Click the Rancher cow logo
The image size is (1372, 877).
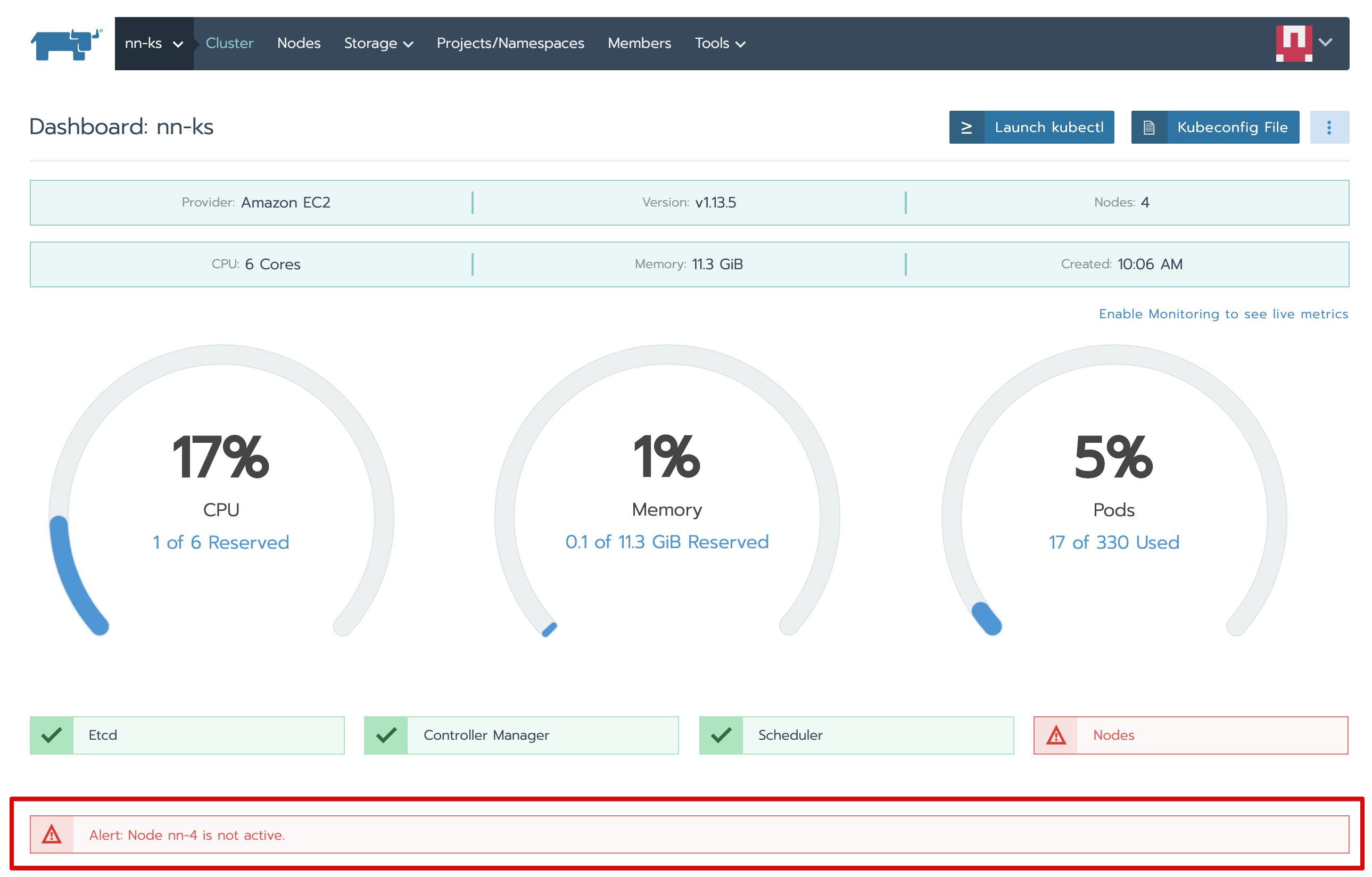[65, 44]
